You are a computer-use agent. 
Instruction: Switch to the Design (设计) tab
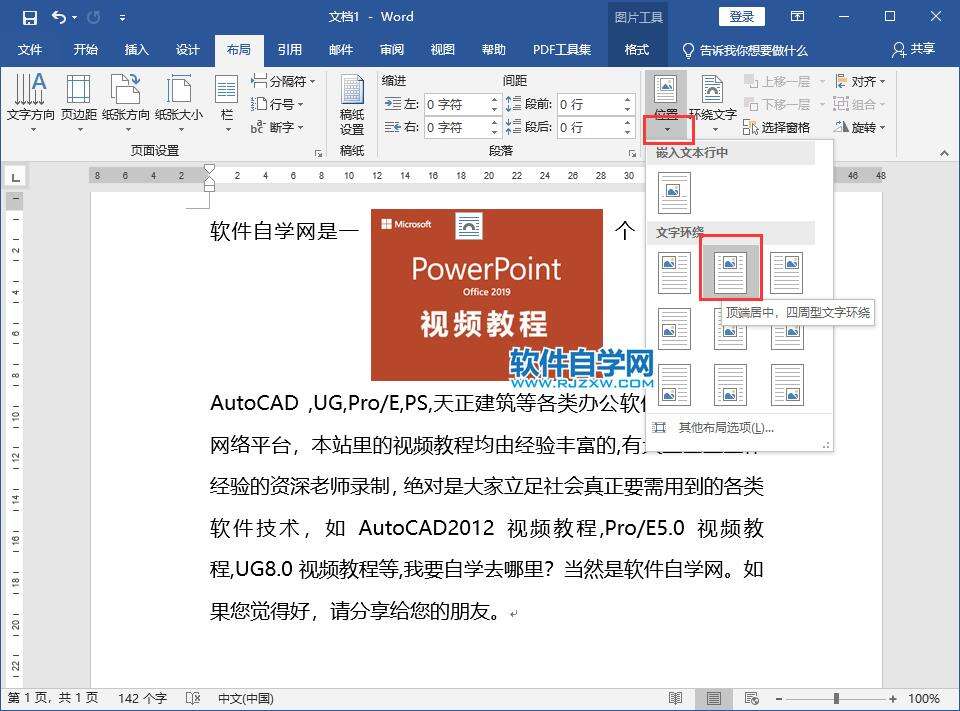click(188, 50)
